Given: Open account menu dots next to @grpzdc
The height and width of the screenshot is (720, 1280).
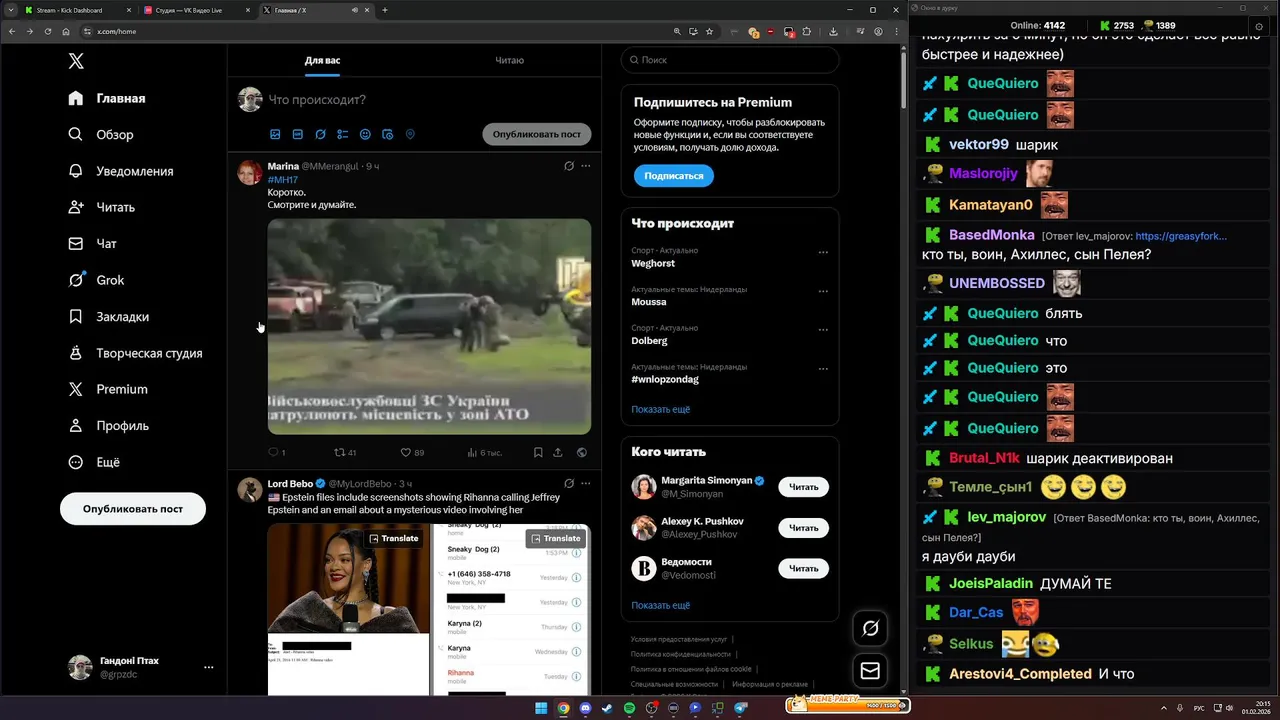Looking at the screenshot, I should pyautogui.click(x=208, y=667).
